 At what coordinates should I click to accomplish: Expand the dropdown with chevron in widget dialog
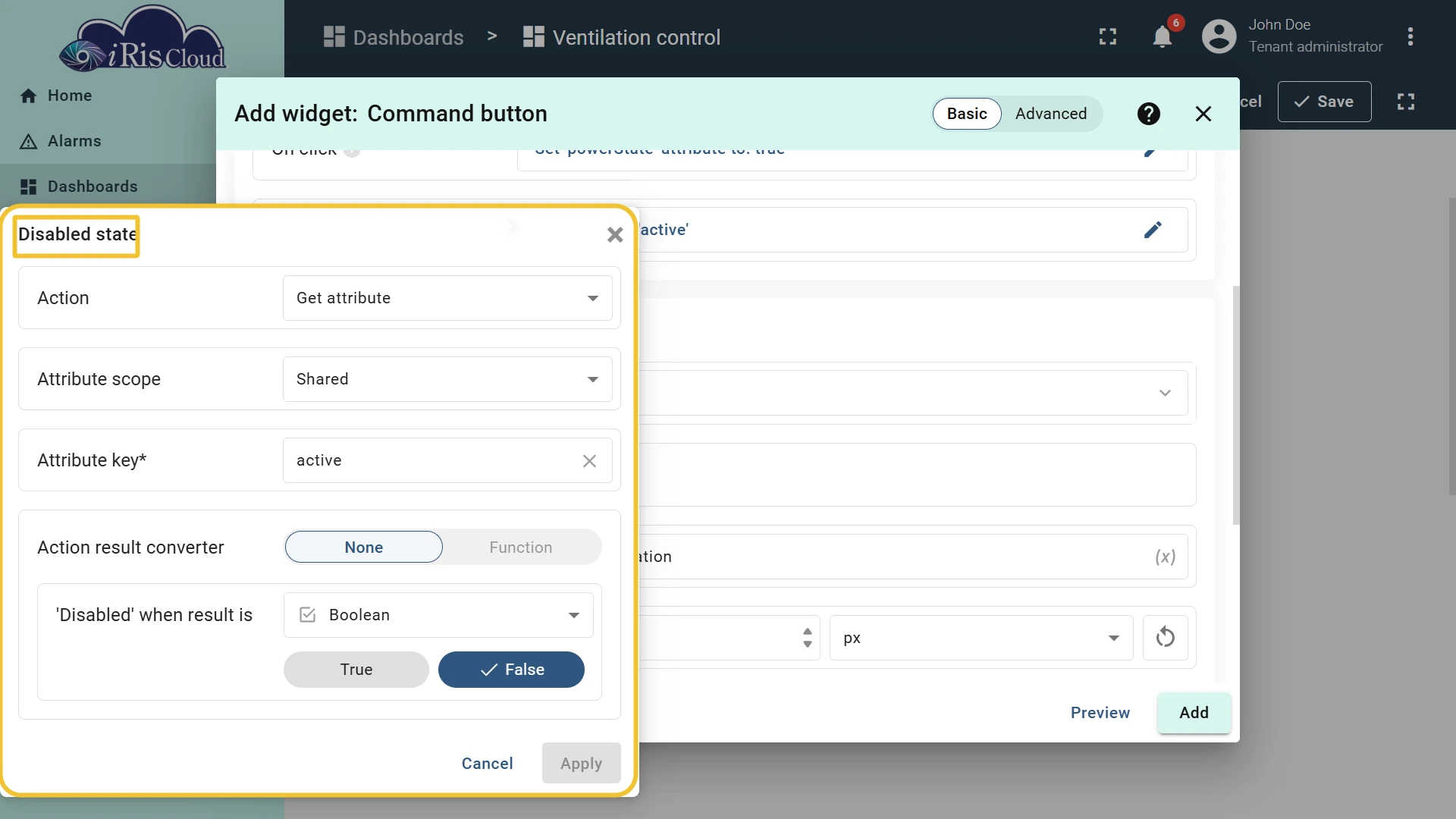click(x=1165, y=393)
